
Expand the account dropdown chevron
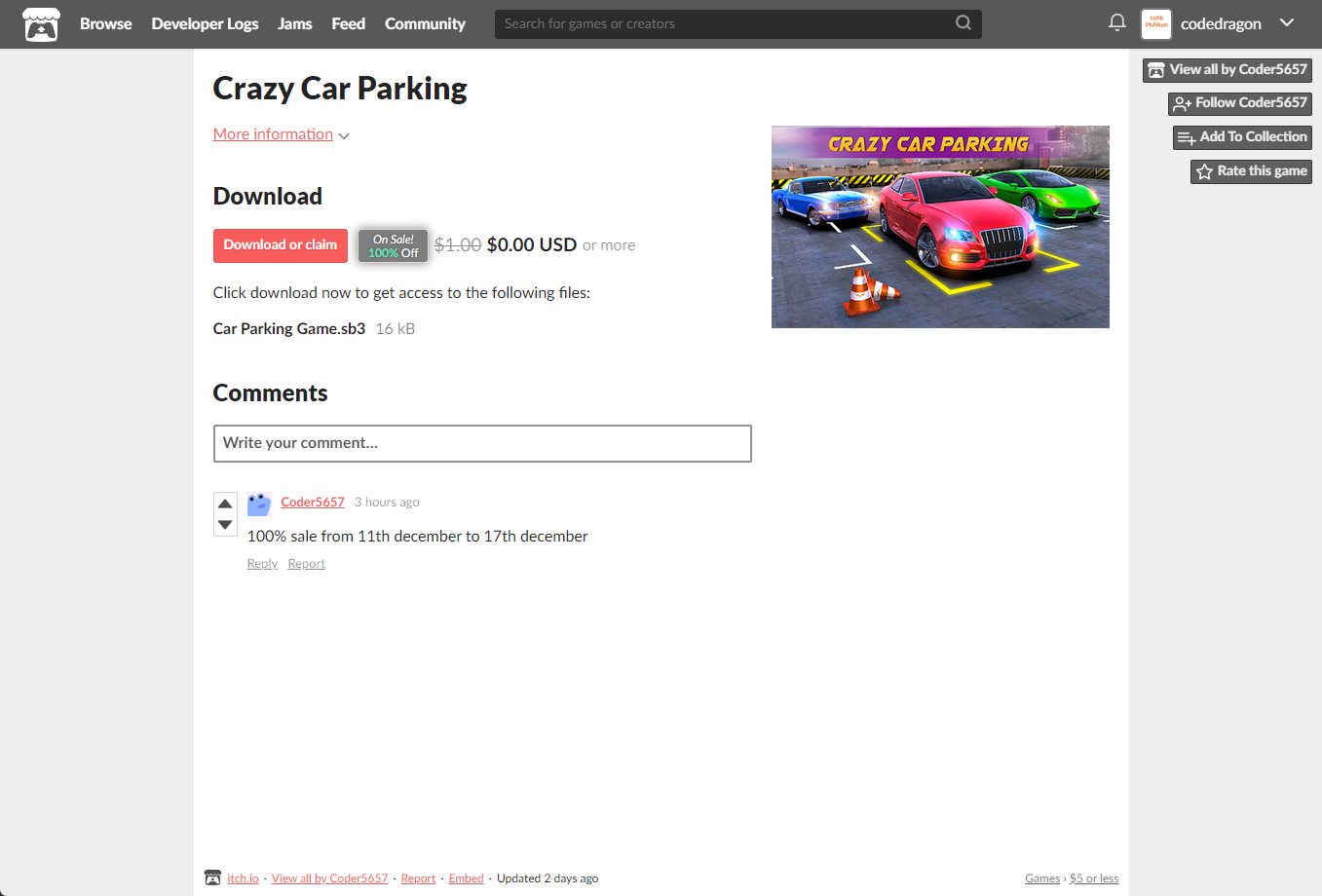tap(1287, 23)
